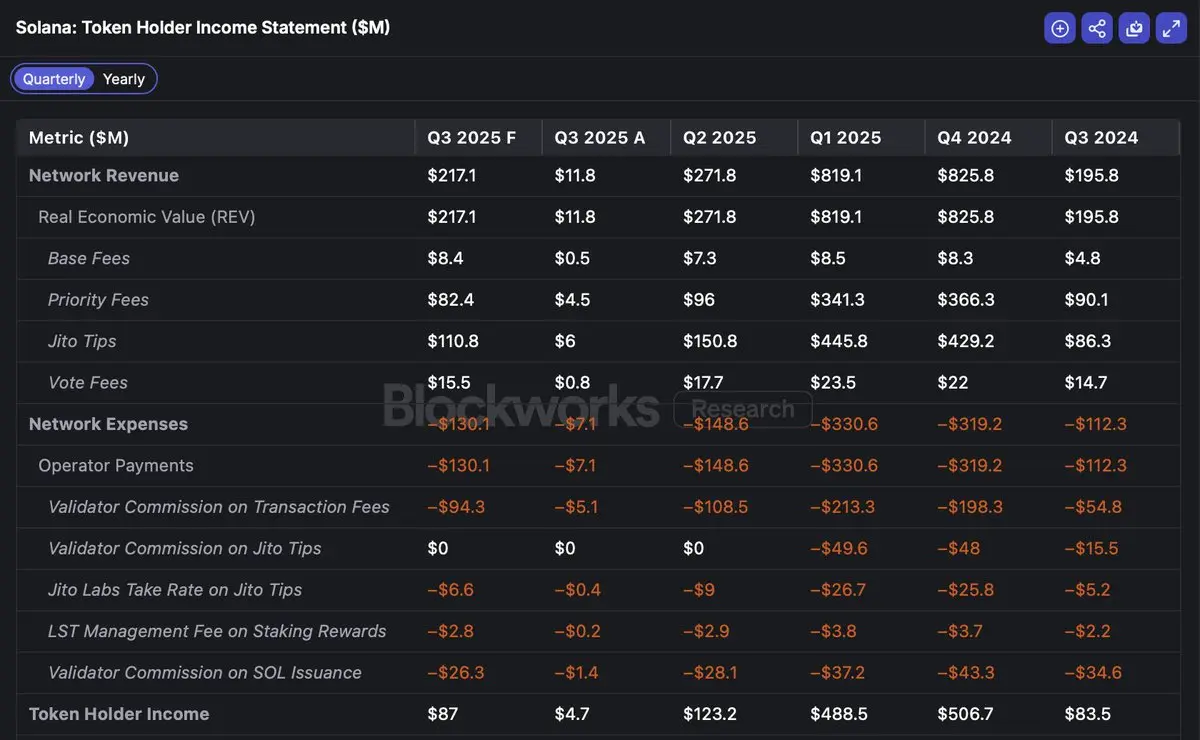Click the Base Fees row label
1200x740 pixels.
coord(89,258)
